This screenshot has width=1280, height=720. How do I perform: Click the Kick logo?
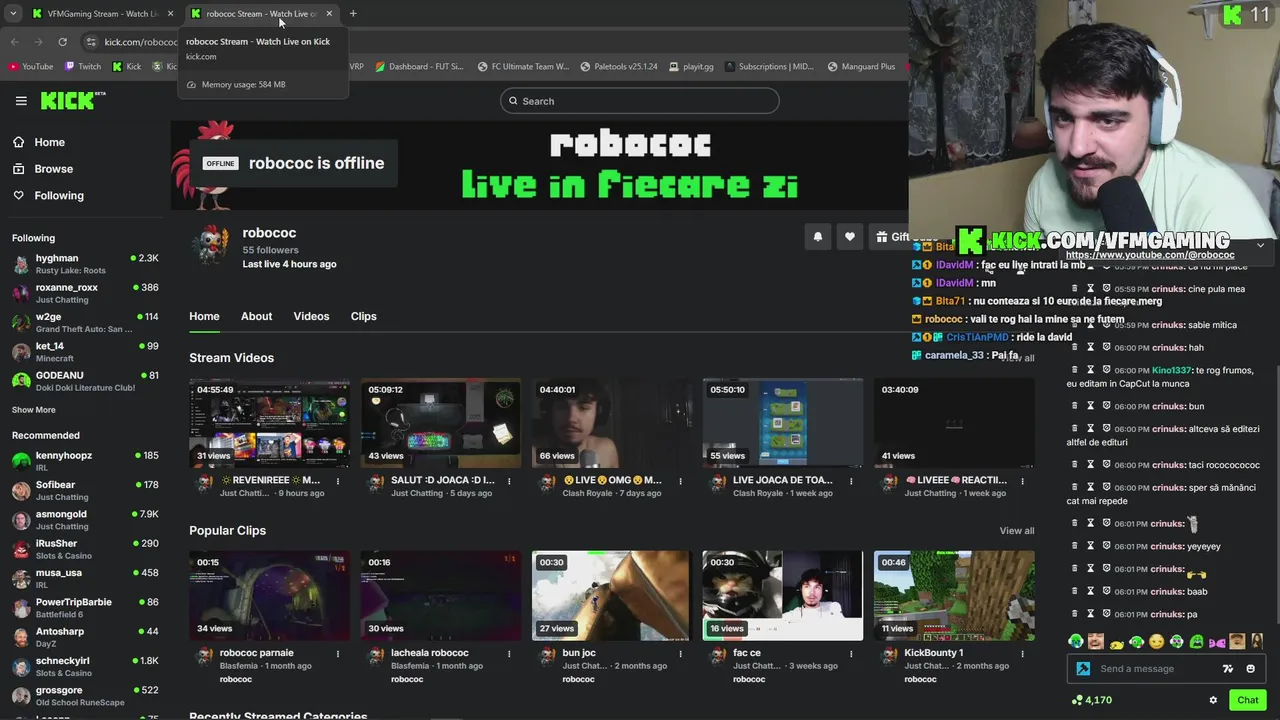[x=72, y=100]
